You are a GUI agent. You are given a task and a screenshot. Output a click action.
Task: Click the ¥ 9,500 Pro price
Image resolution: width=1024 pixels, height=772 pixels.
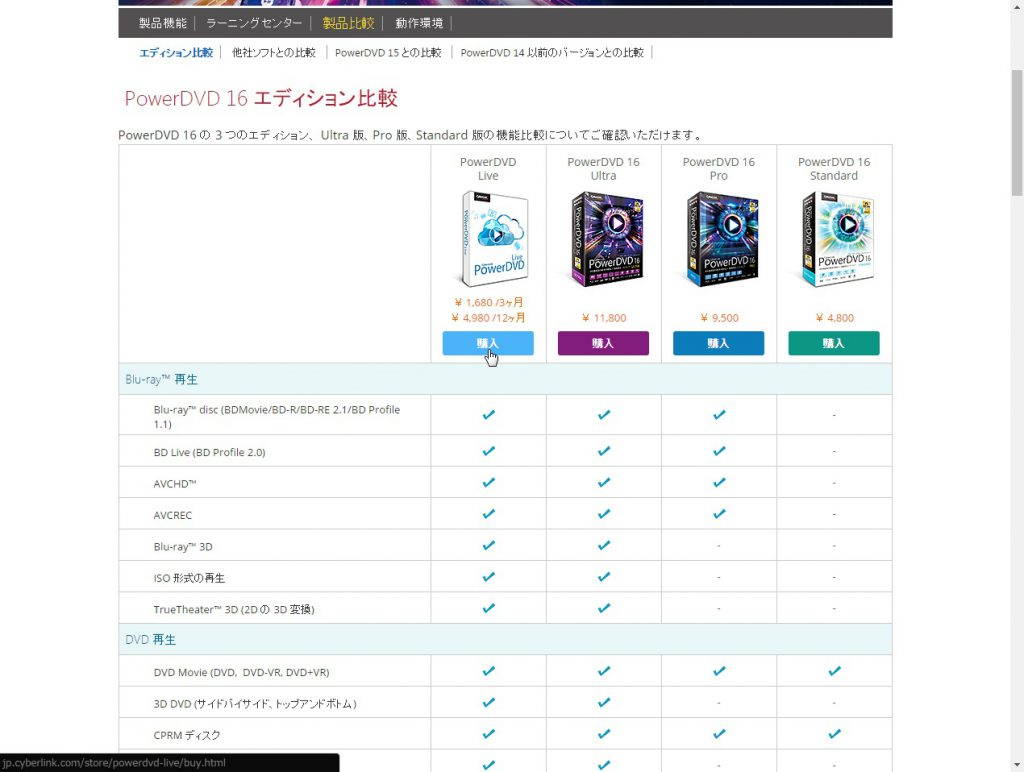click(719, 318)
